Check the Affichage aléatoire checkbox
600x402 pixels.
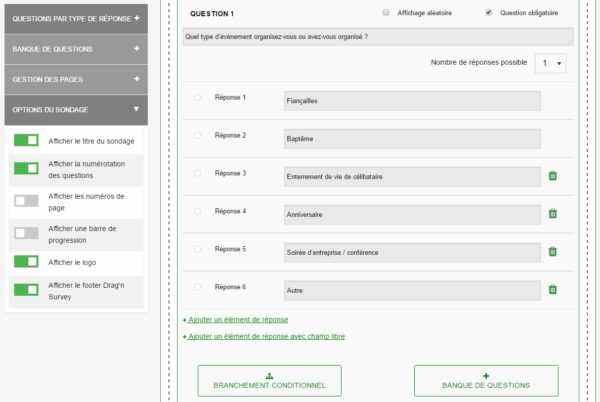tap(386, 13)
